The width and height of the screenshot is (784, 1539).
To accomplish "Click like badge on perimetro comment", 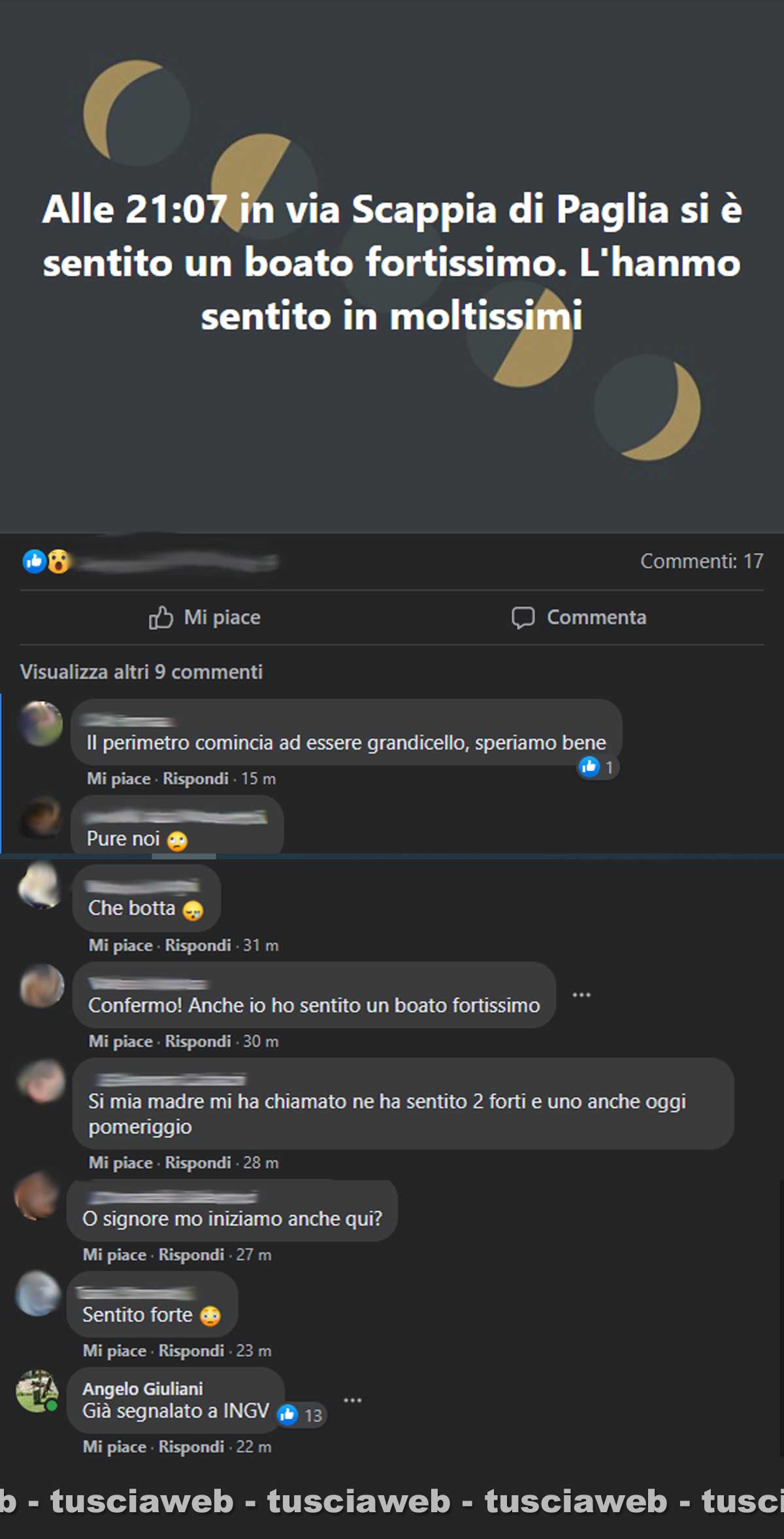I will coord(597,767).
